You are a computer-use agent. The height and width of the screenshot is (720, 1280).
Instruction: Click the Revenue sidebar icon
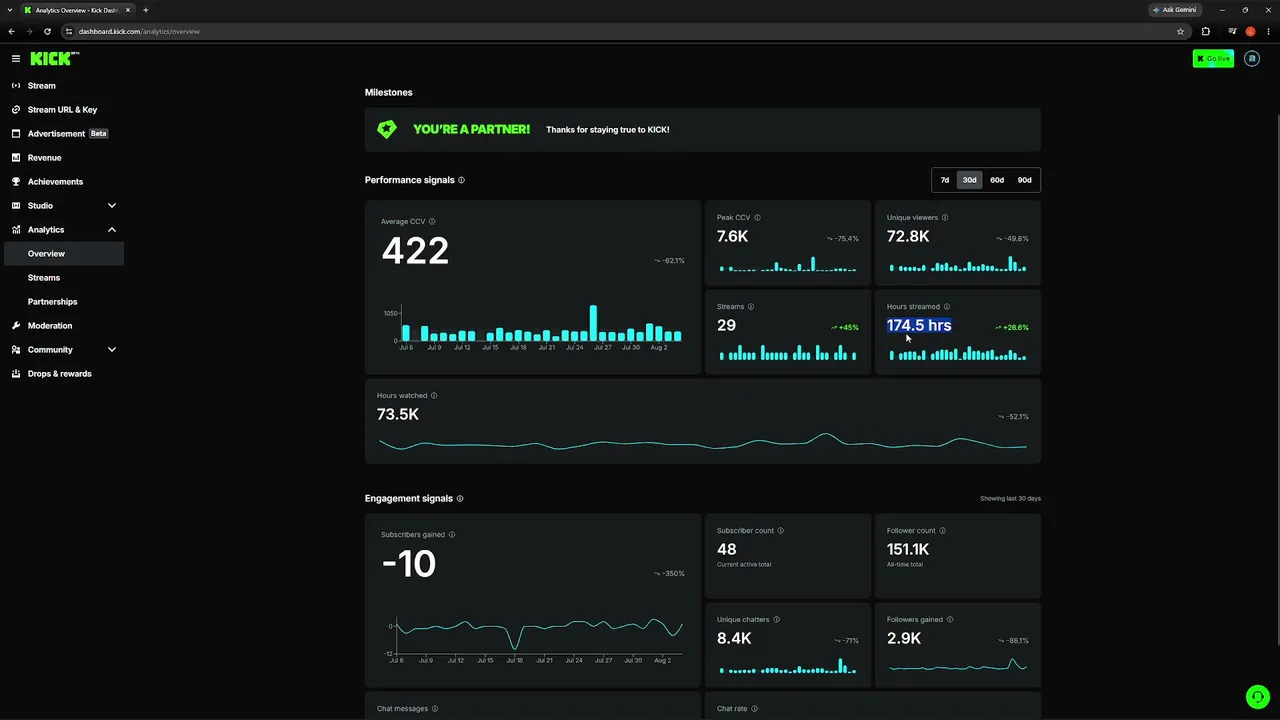pos(16,158)
